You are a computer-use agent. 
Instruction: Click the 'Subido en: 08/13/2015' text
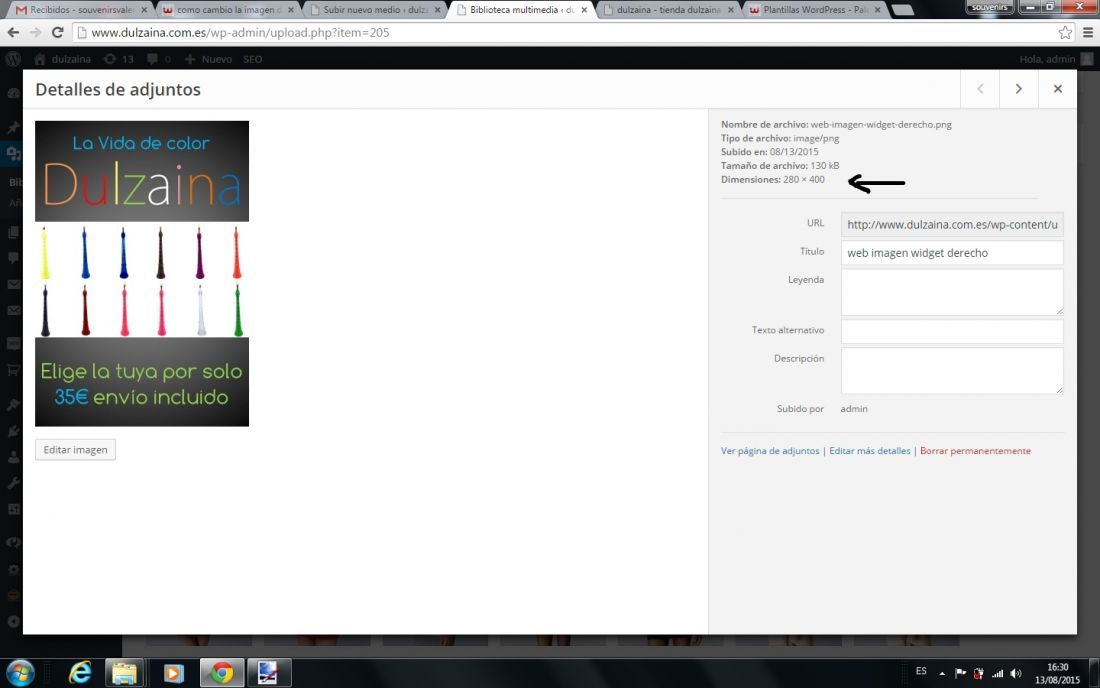[769, 151]
